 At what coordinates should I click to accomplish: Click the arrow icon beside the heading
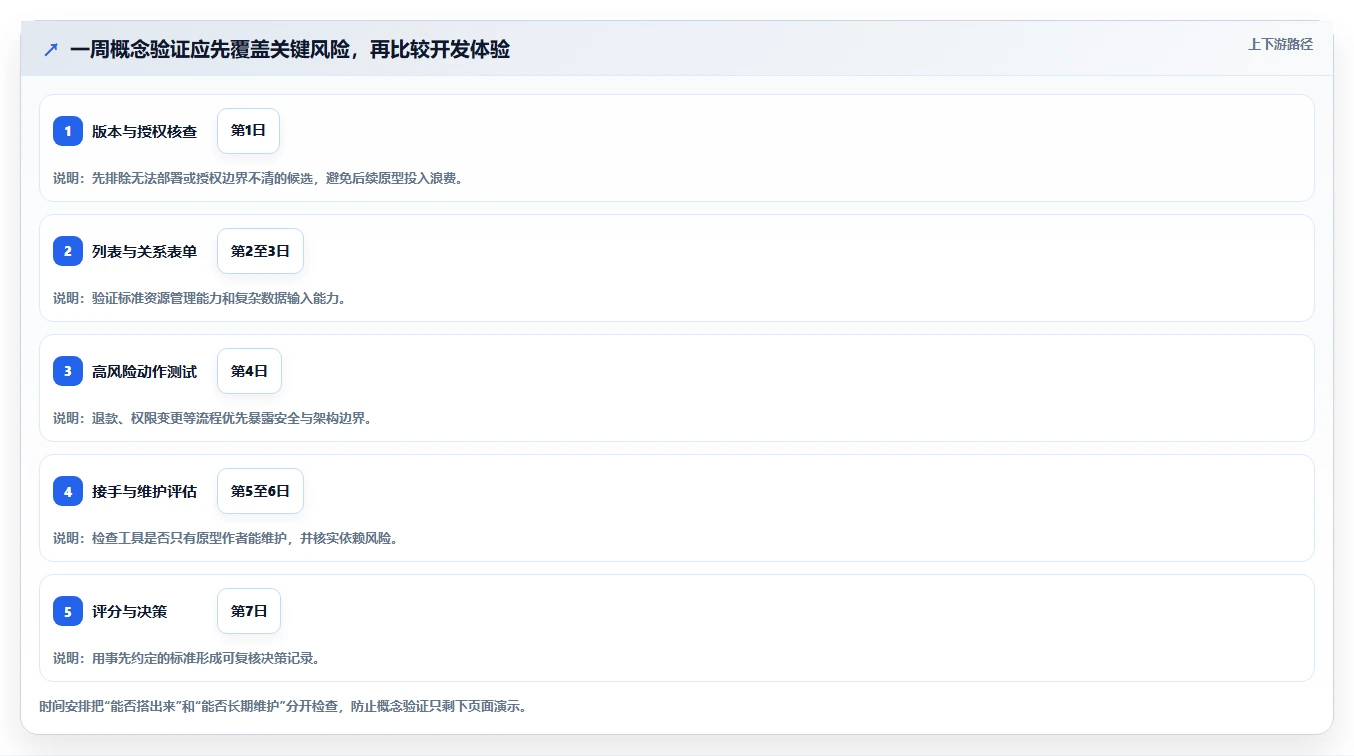tap(51, 49)
